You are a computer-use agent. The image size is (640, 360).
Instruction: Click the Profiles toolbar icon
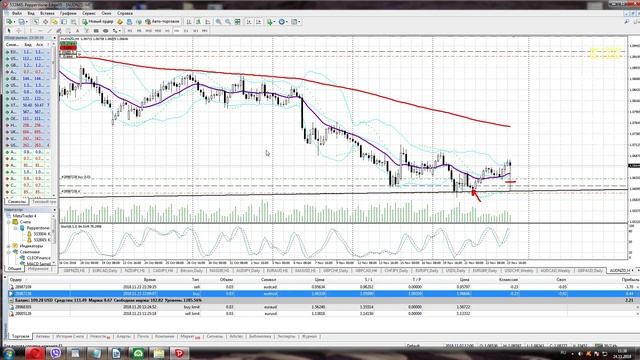pos(21,22)
